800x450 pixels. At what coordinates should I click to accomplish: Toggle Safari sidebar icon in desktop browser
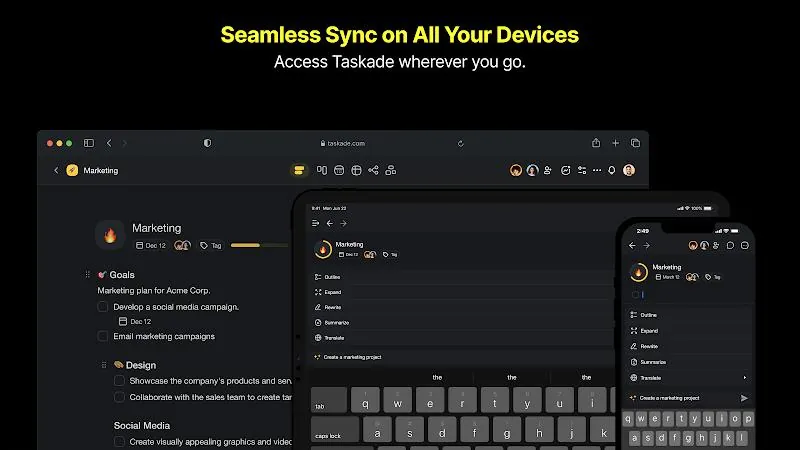click(x=89, y=143)
